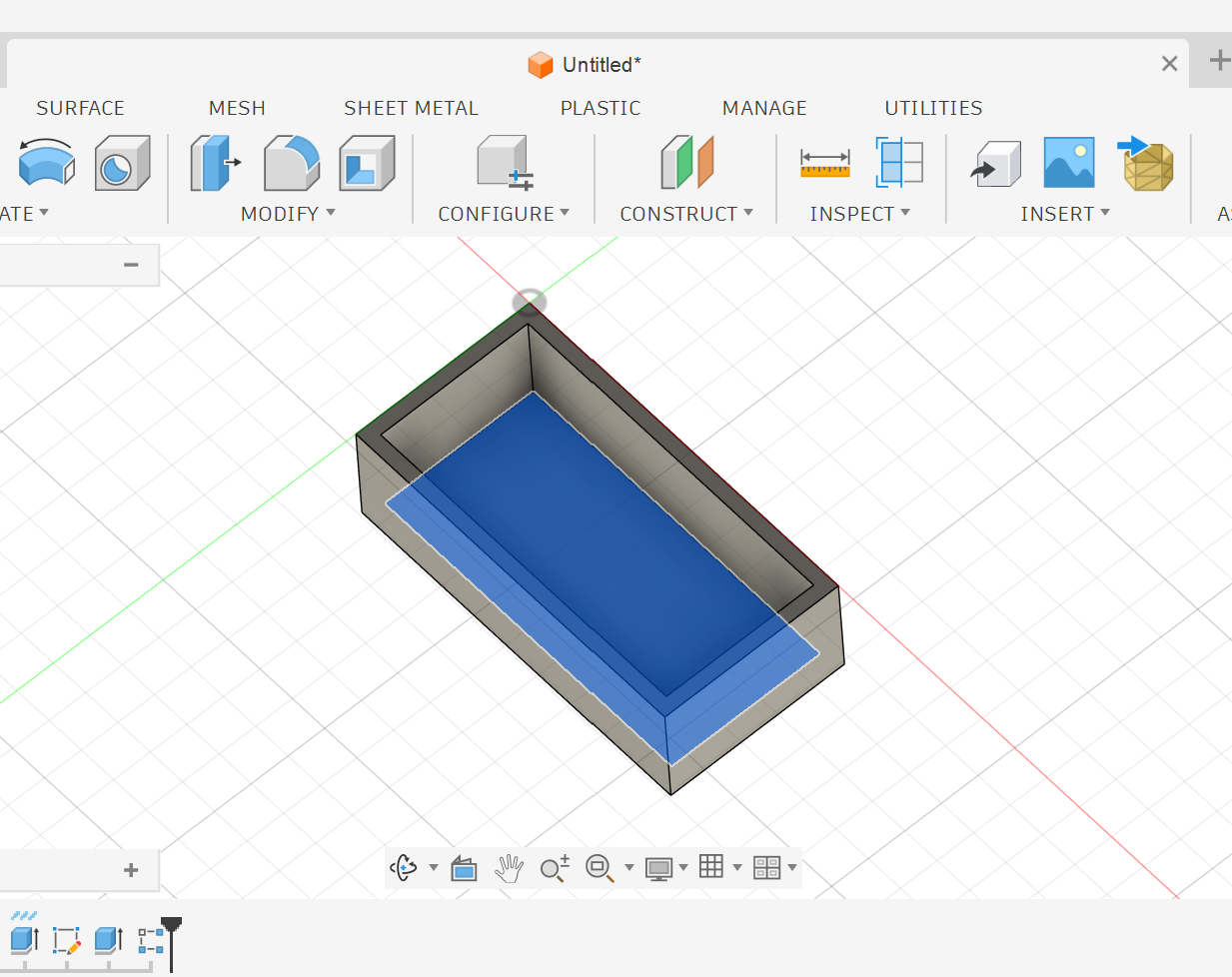
Task: Open the CREATE panel dropdown arrow
Action: tap(44, 212)
